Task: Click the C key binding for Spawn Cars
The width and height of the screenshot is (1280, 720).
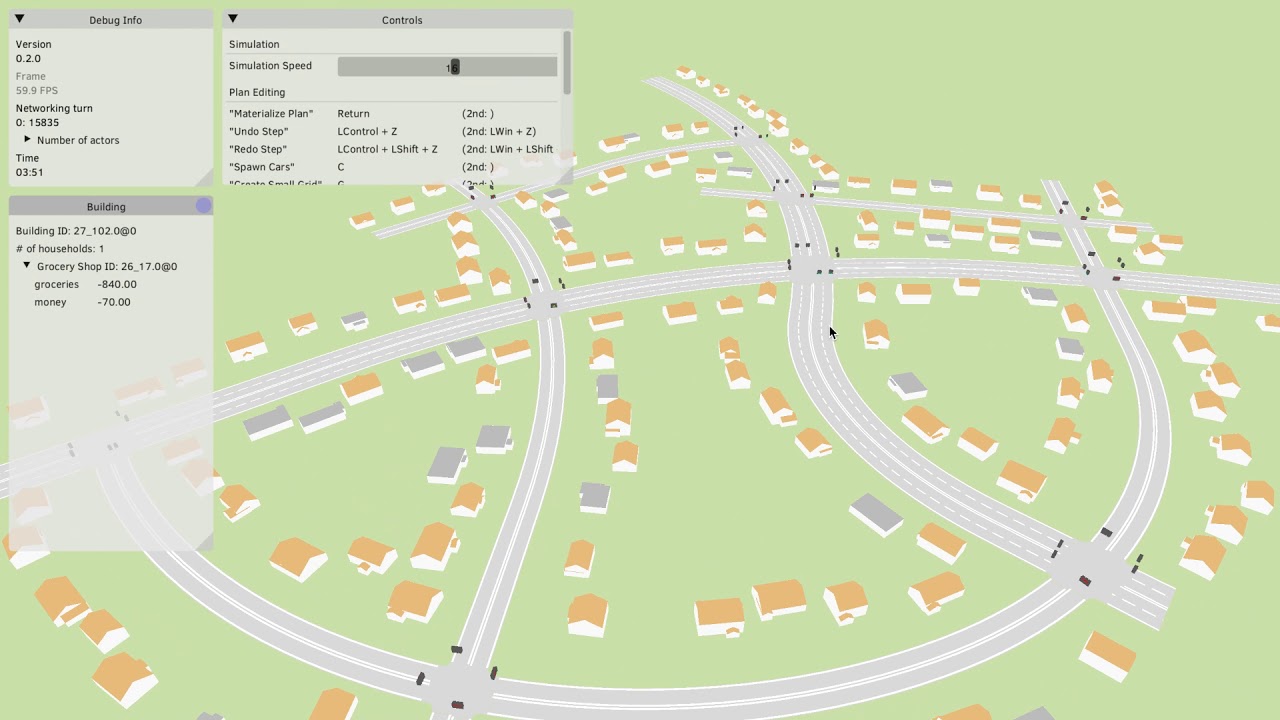Action: click(x=341, y=167)
